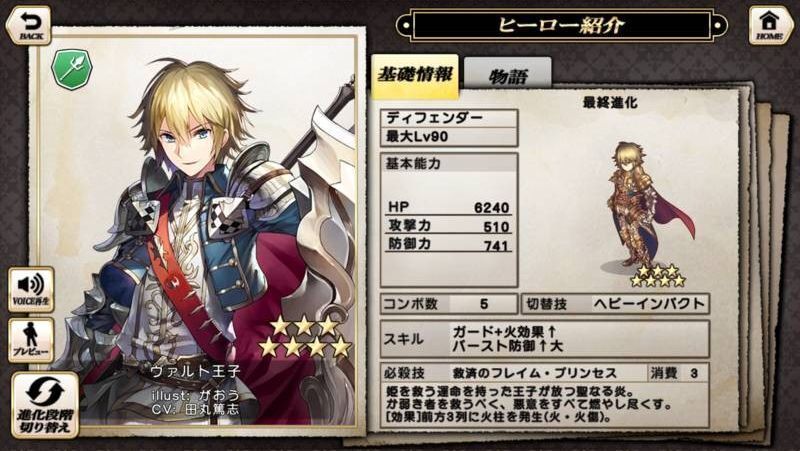
Task: Go back with the BACK arrow button
Action: click(x=29, y=25)
